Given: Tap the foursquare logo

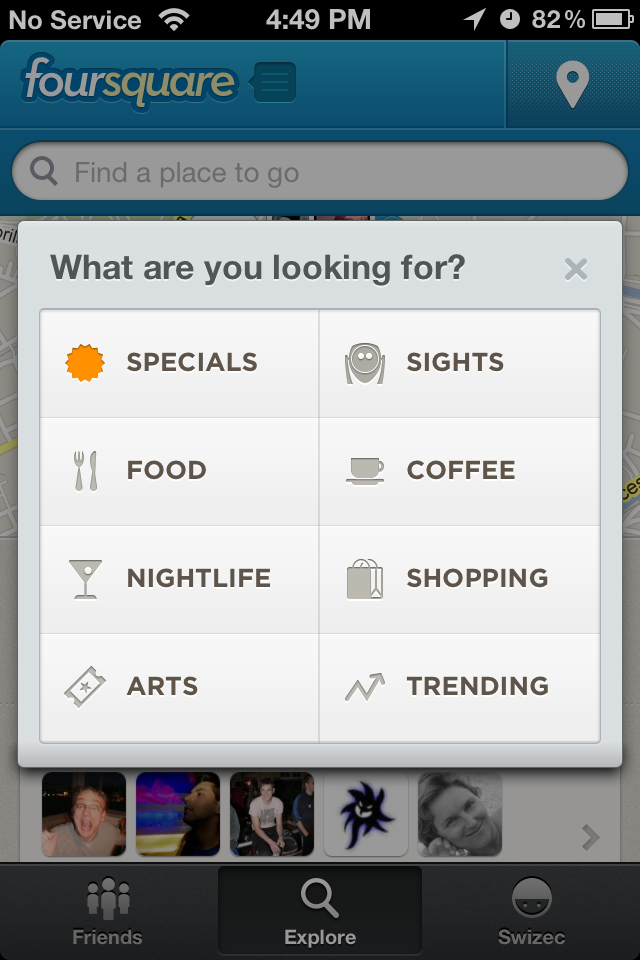Looking at the screenshot, I should click(129, 81).
